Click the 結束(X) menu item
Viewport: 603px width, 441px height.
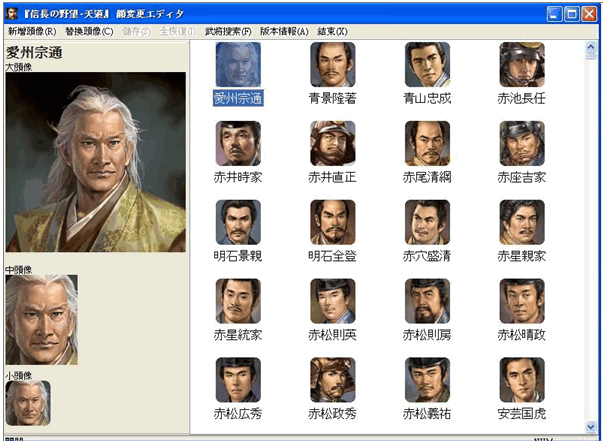(x=333, y=32)
